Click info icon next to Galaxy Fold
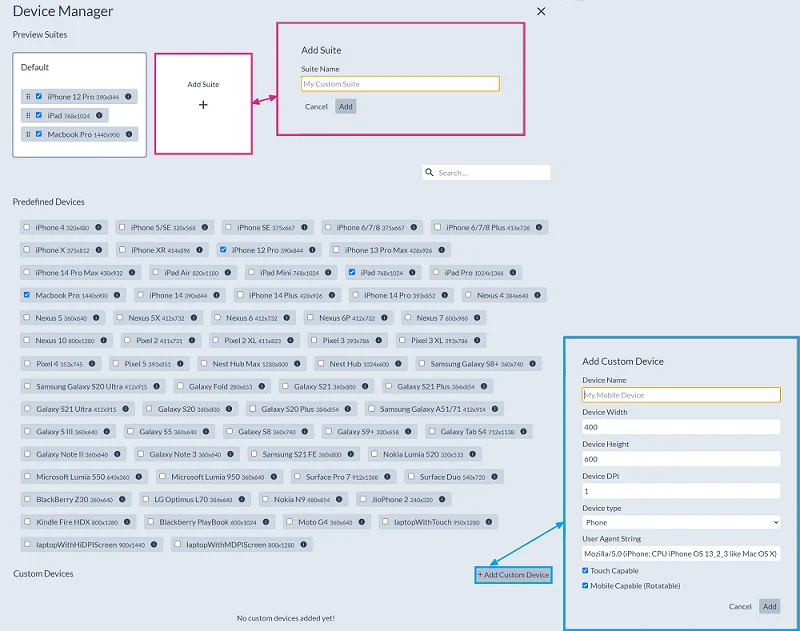 262,386
